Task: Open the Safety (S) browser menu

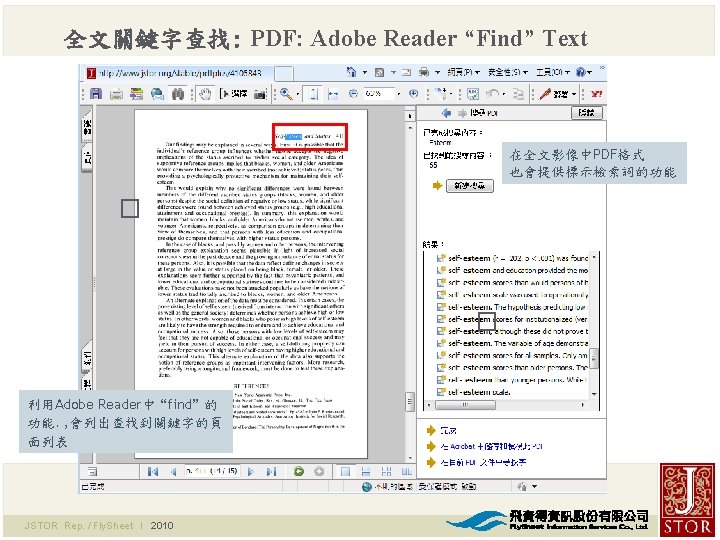Action: click(507, 72)
